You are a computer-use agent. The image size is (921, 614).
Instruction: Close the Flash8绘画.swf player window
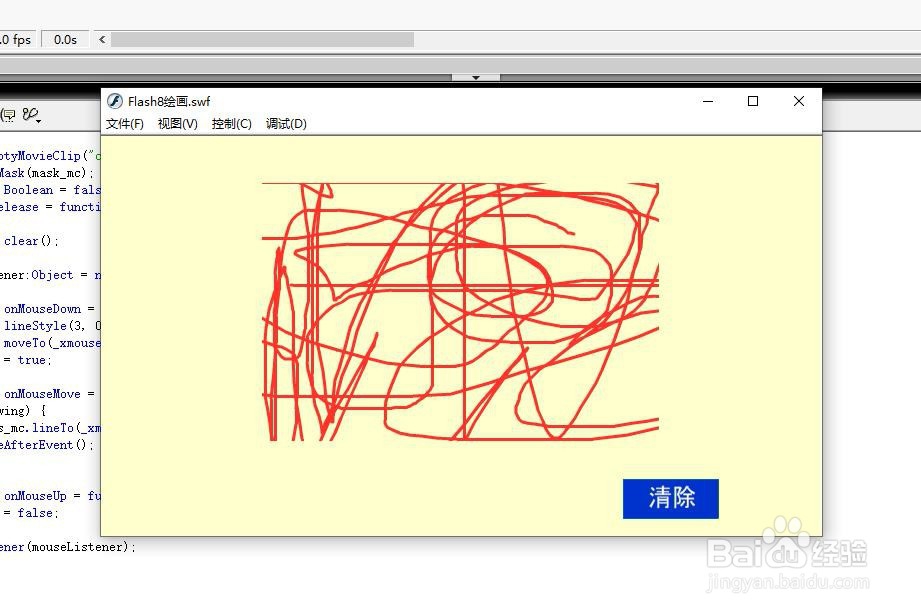[x=798, y=101]
